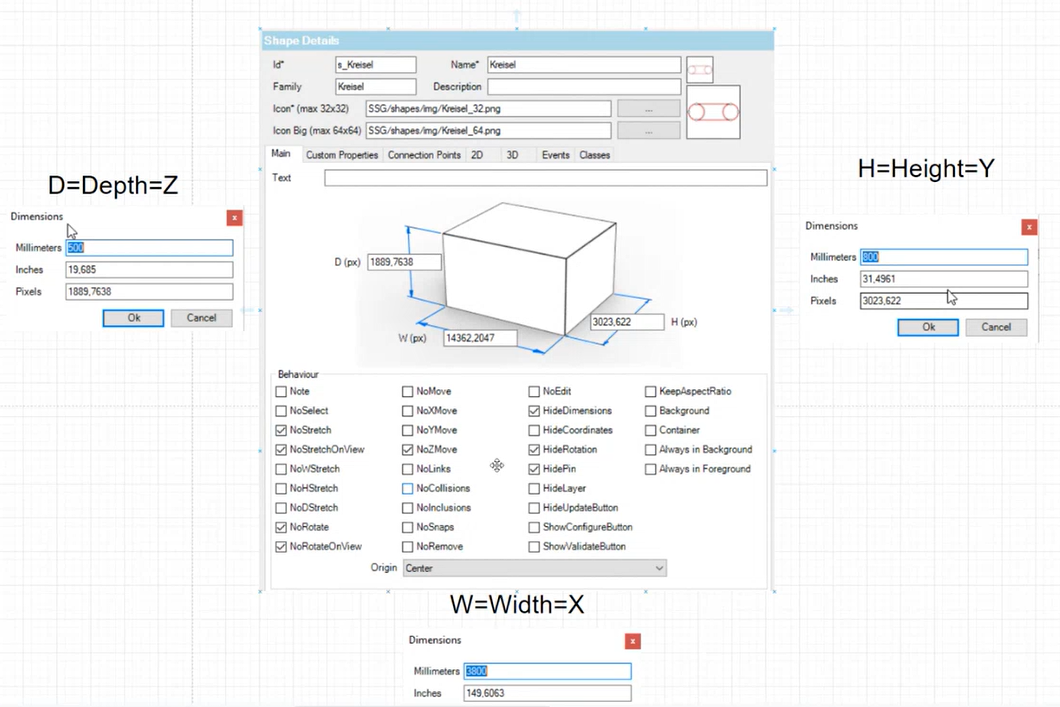The width and height of the screenshot is (1060, 707).
Task: Check the Background checkbox
Action: click(x=650, y=411)
